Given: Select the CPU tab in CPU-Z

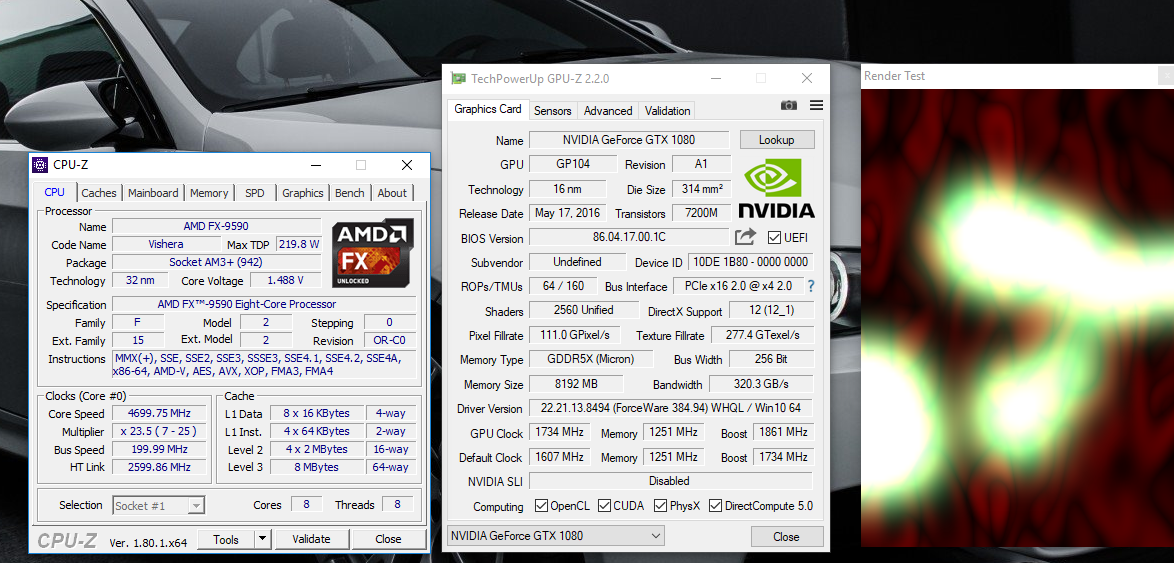Looking at the screenshot, I should pos(55,192).
